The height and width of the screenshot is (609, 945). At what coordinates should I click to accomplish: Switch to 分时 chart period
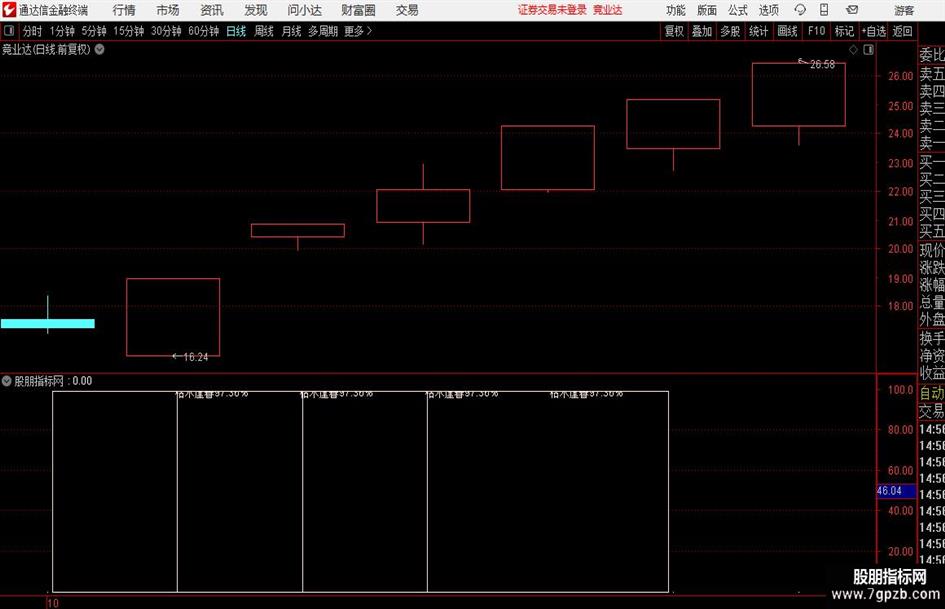click(33, 31)
